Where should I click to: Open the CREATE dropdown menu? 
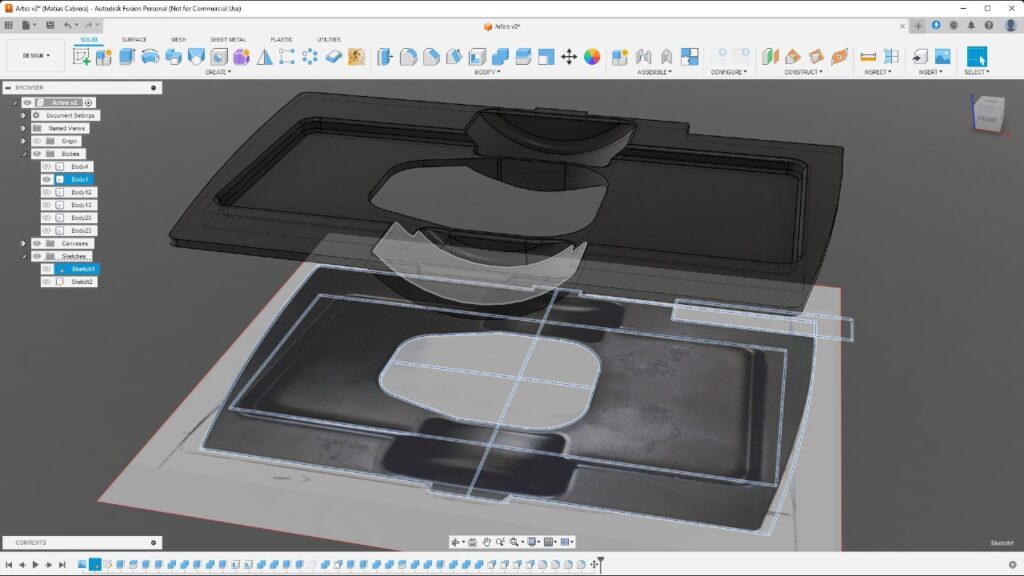point(218,72)
